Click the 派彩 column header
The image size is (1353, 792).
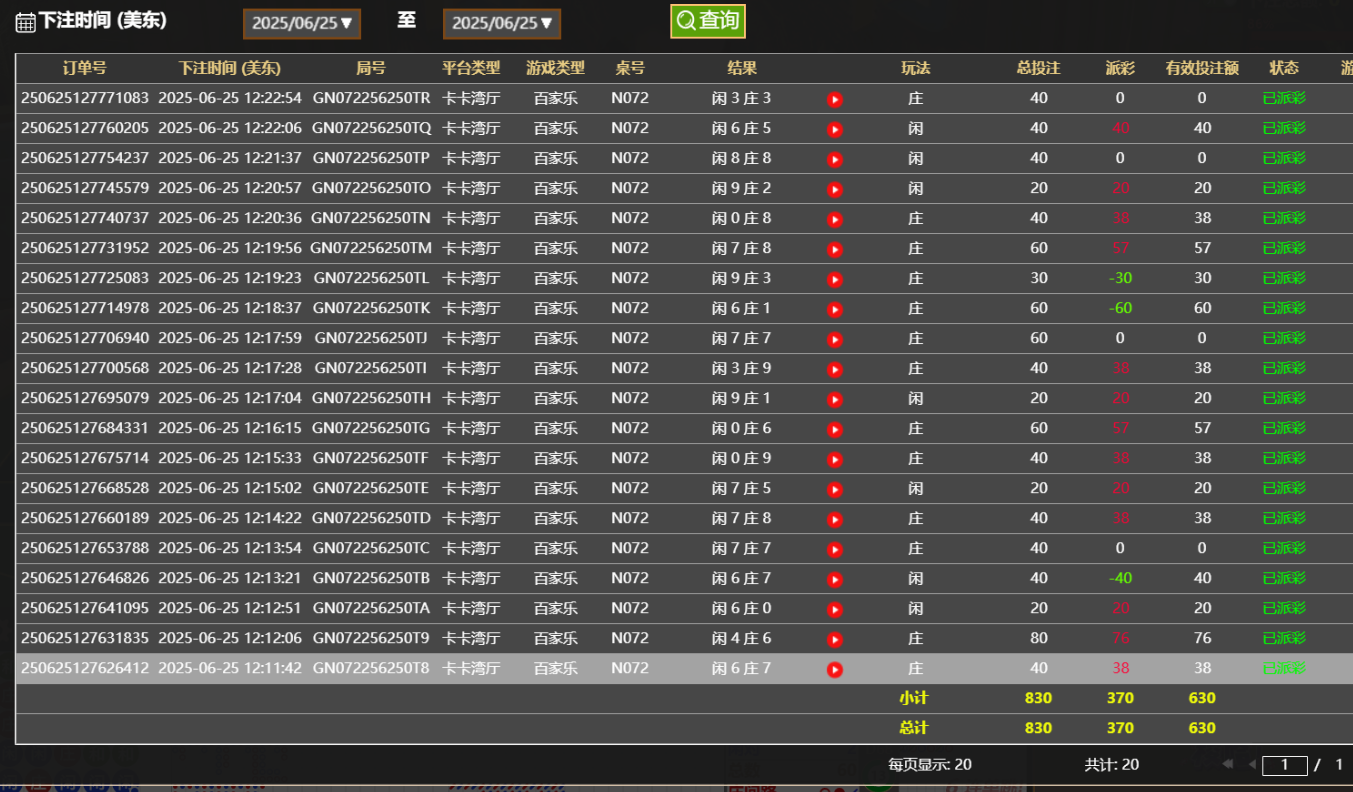[1120, 68]
